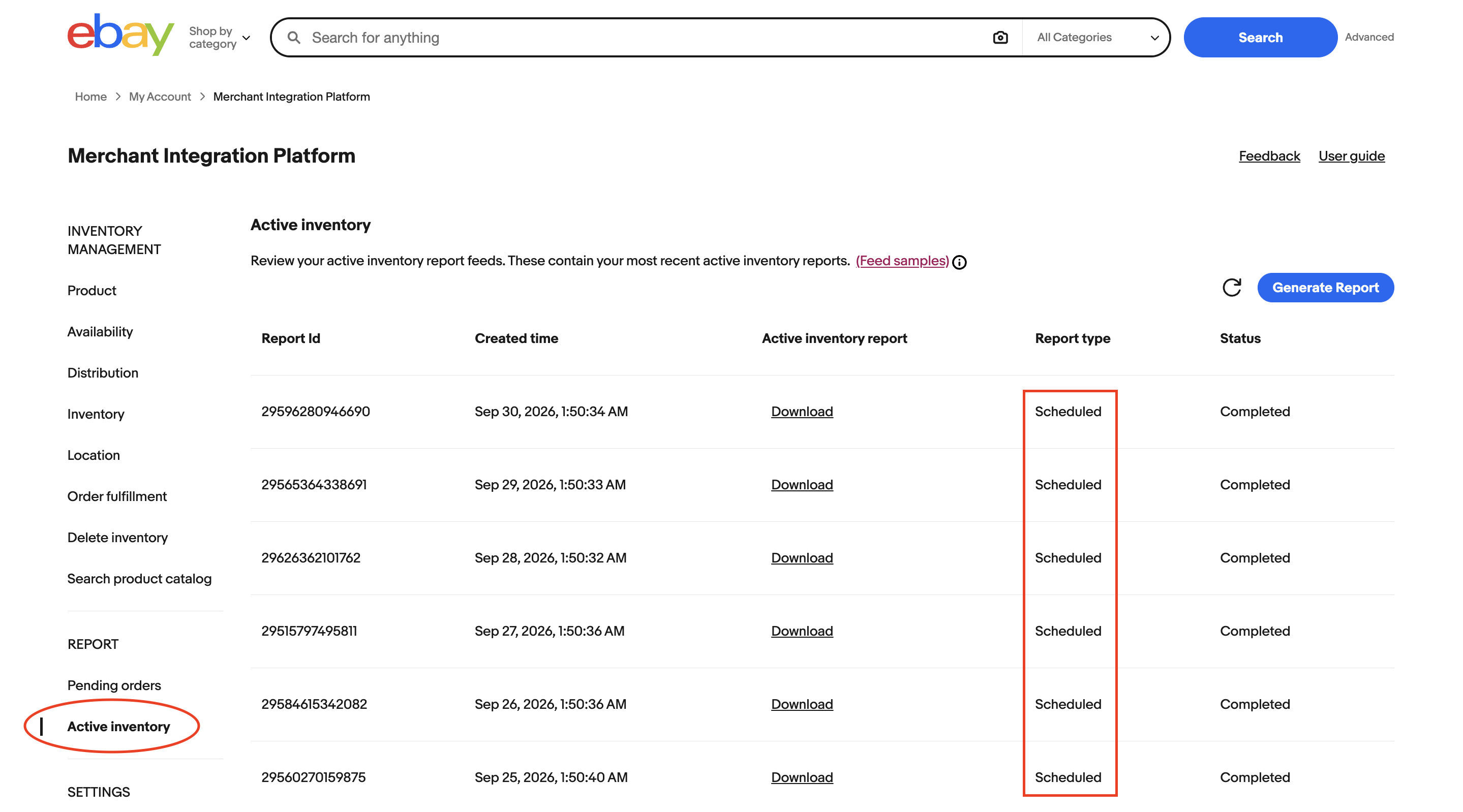Screen dimensions: 1463x812
Task: Download report 29515797495811
Action: 801,631
